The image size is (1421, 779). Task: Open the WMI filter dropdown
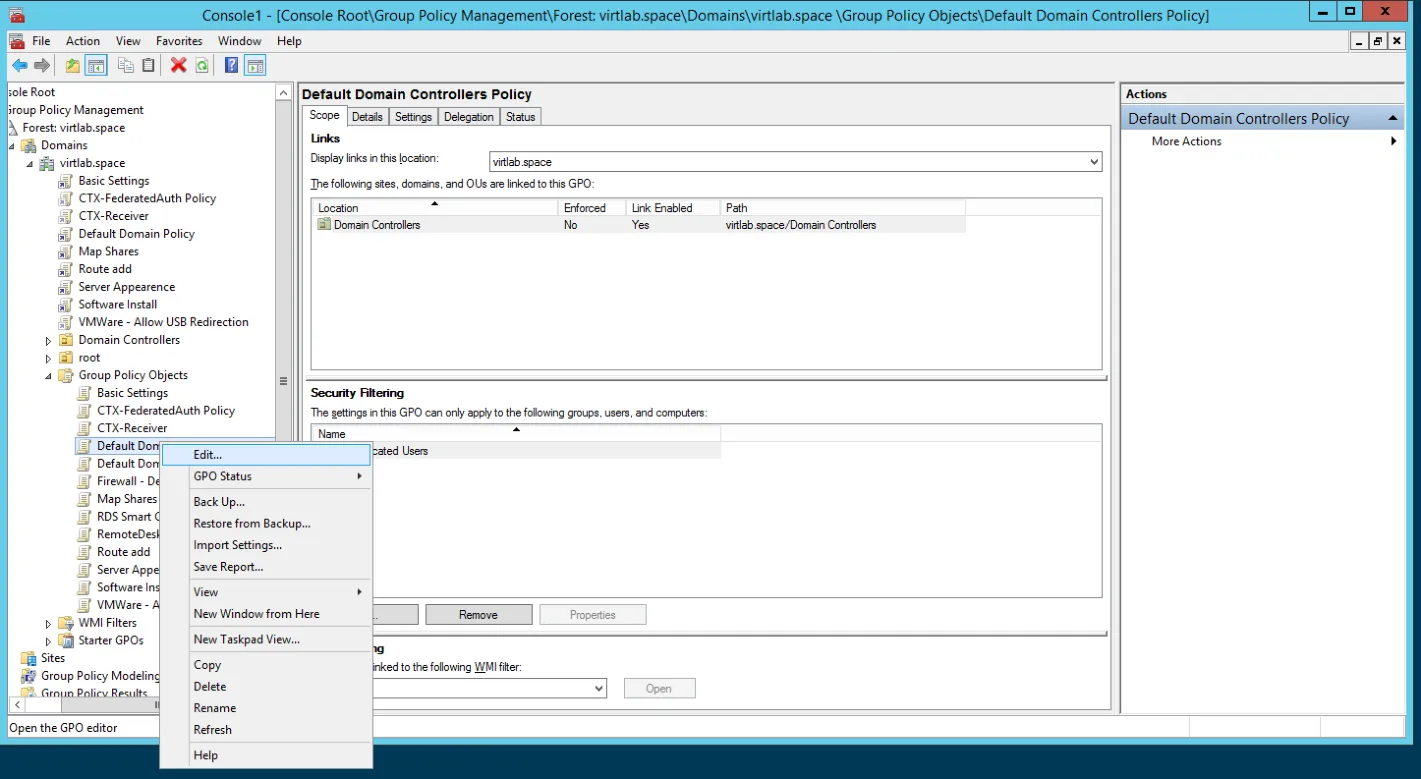point(599,688)
